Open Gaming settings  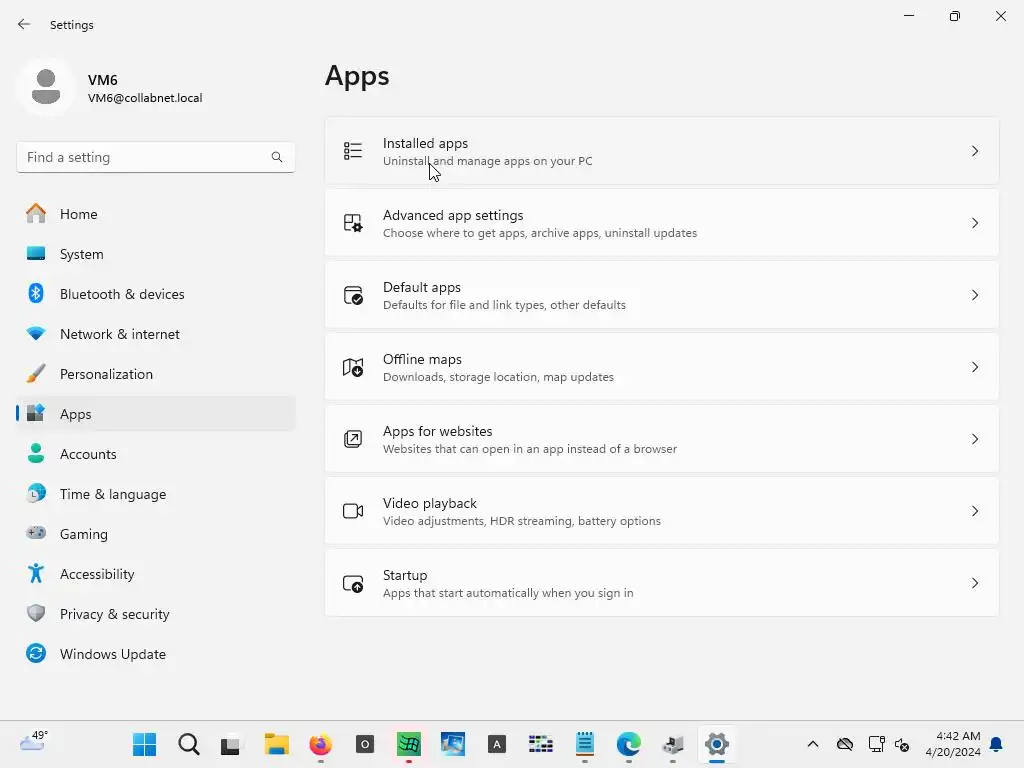click(x=155, y=534)
